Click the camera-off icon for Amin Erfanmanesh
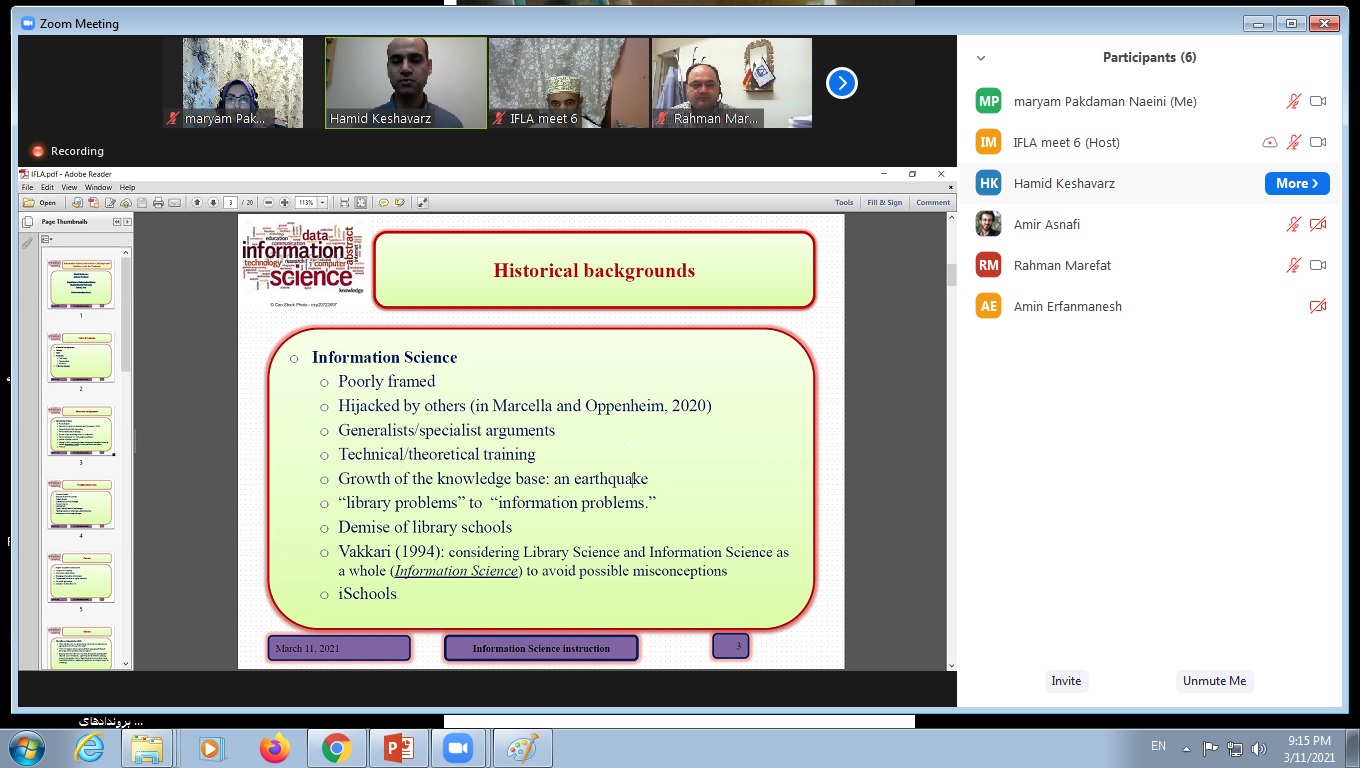Viewport: 1360px width, 768px height. (x=1318, y=306)
